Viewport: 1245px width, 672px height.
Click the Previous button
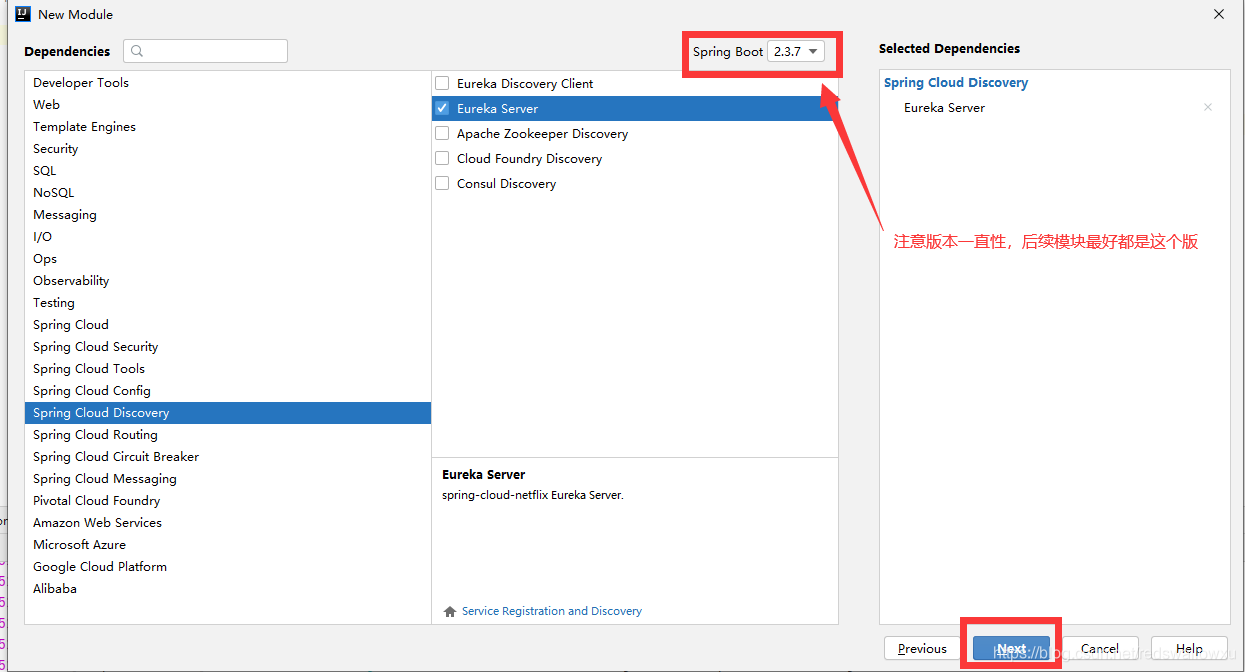(922, 648)
